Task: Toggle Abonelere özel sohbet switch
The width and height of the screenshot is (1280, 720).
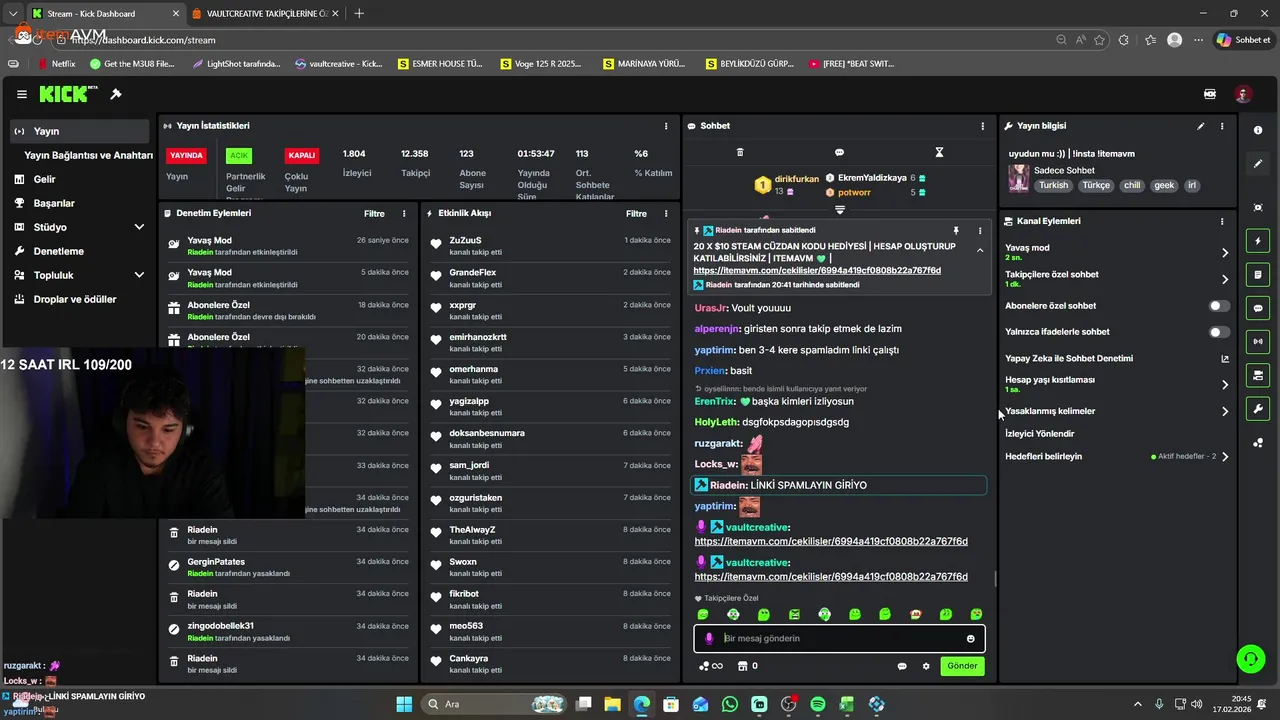Action: [x=1219, y=306]
